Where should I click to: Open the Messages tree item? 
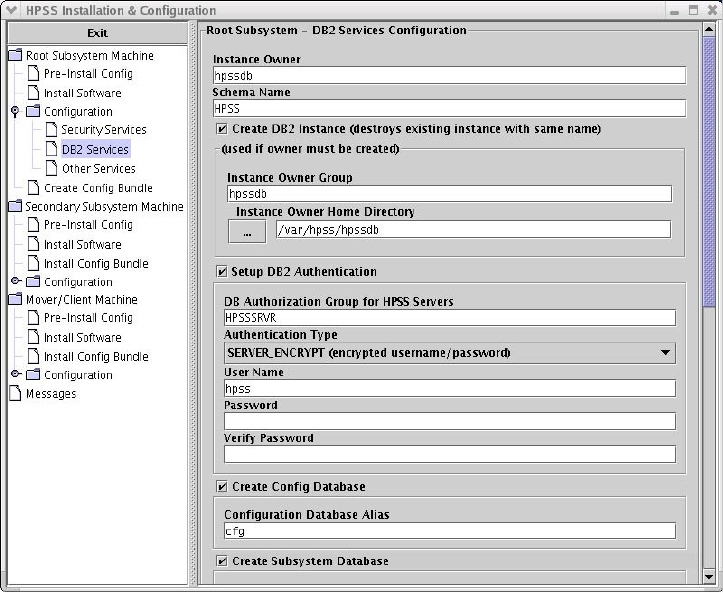click(51, 394)
